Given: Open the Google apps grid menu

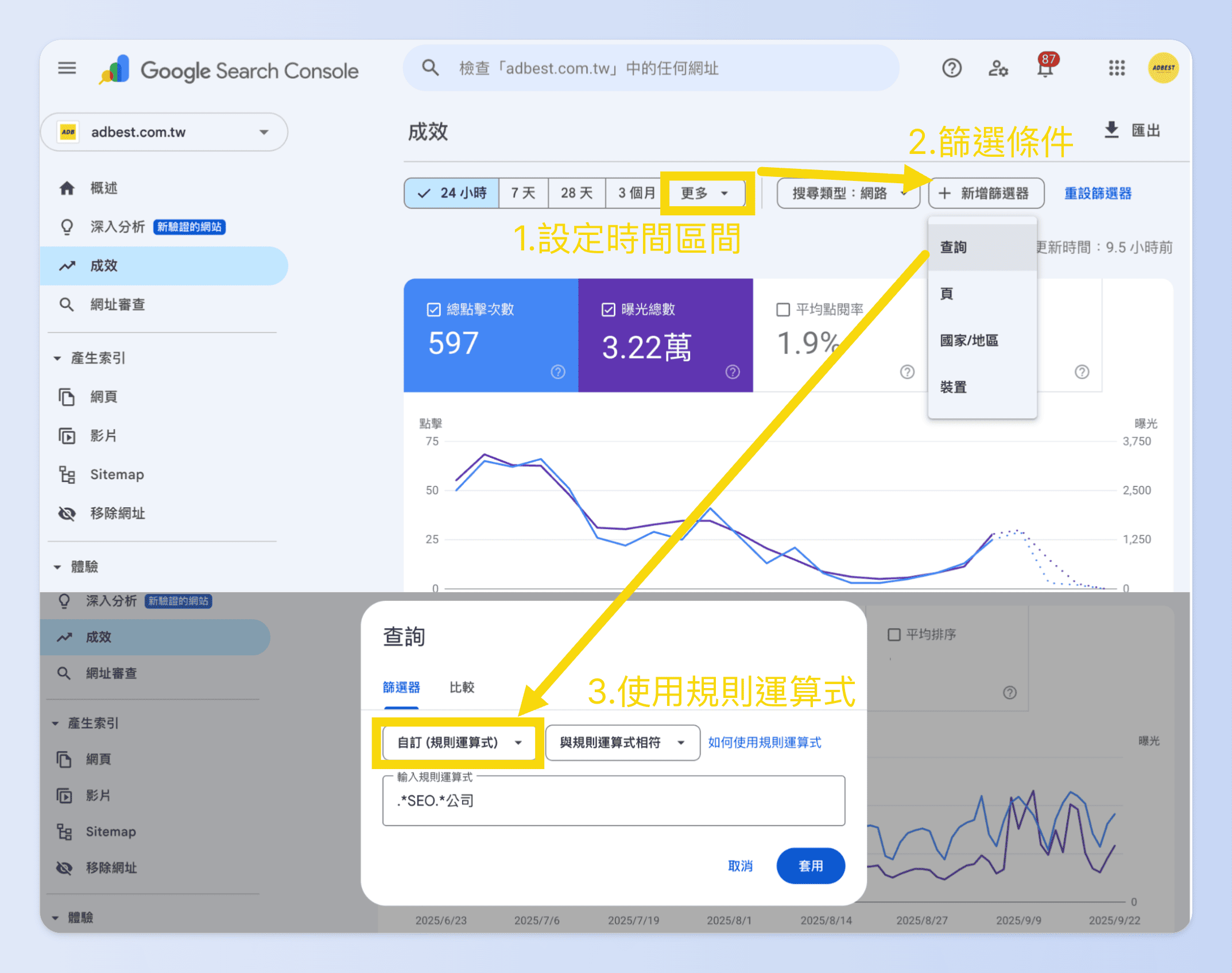Looking at the screenshot, I should click(1116, 68).
